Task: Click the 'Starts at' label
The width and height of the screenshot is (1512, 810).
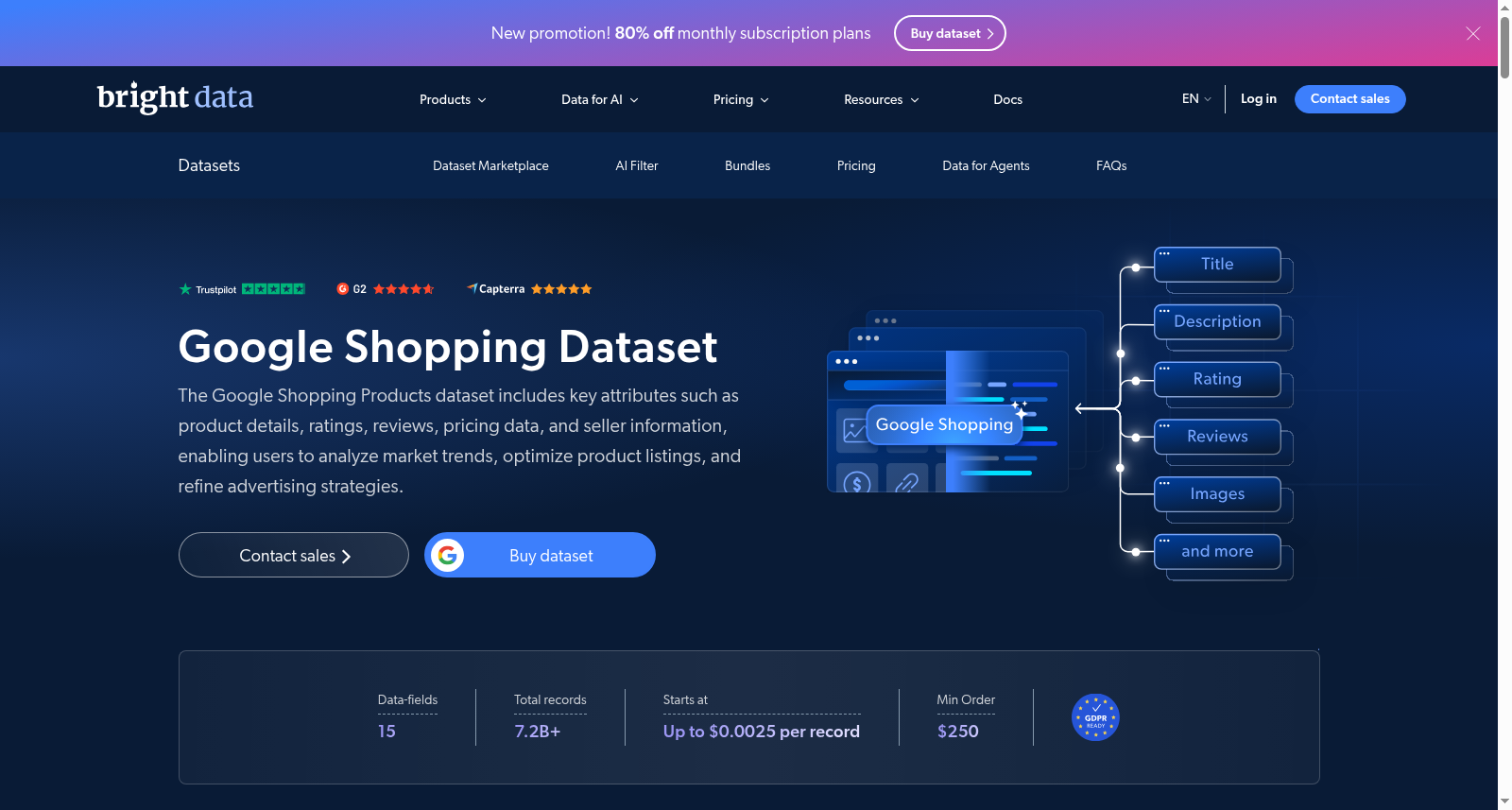Action: (x=685, y=700)
